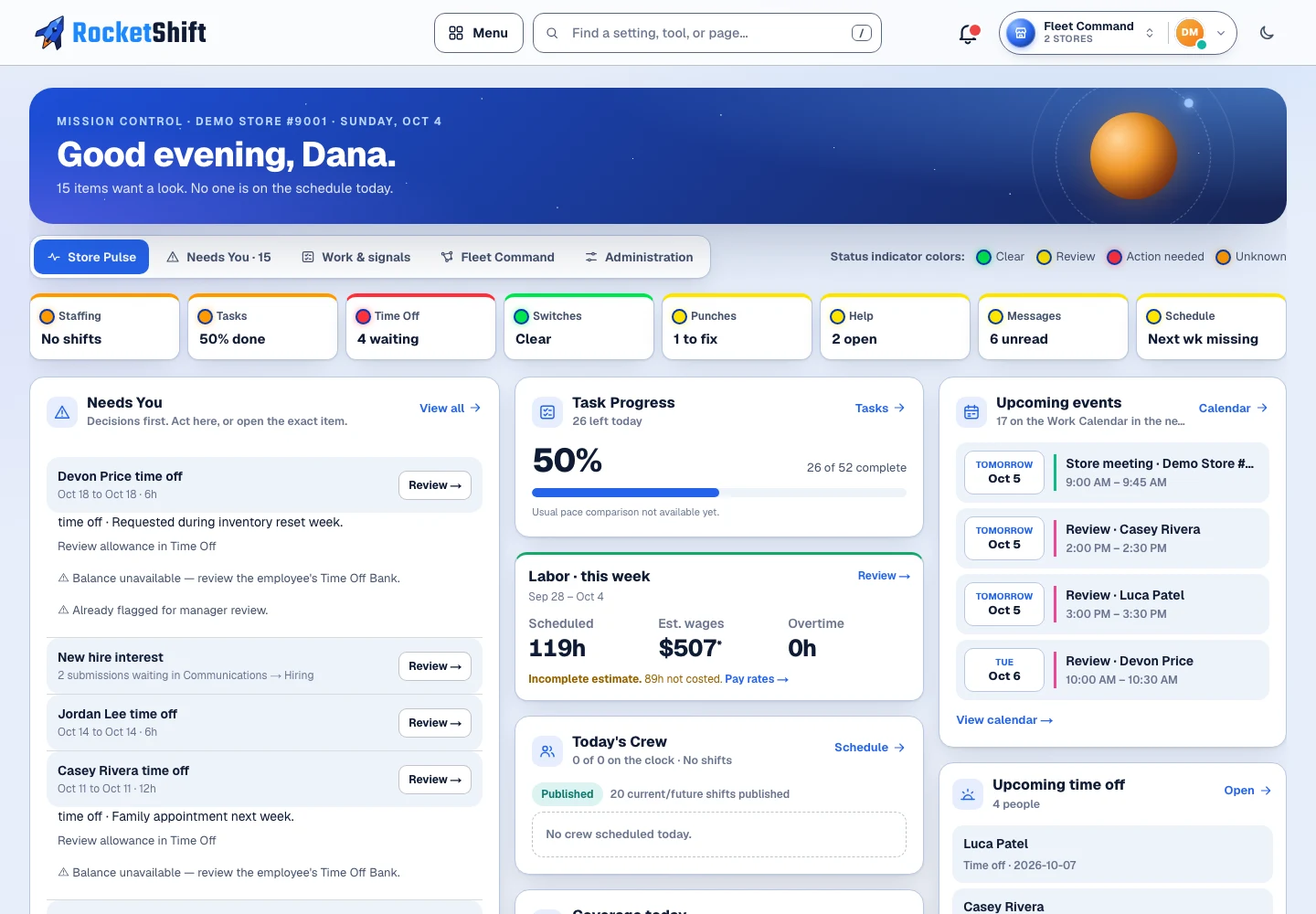1316x914 pixels.
Task: Click No crew scheduled today box
Action: [x=719, y=834]
